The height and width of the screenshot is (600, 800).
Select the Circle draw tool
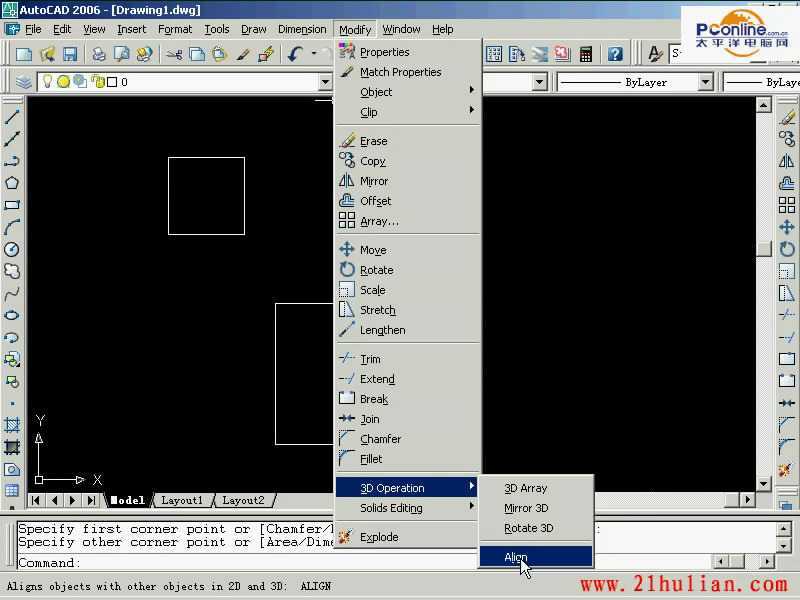click(x=12, y=249)
